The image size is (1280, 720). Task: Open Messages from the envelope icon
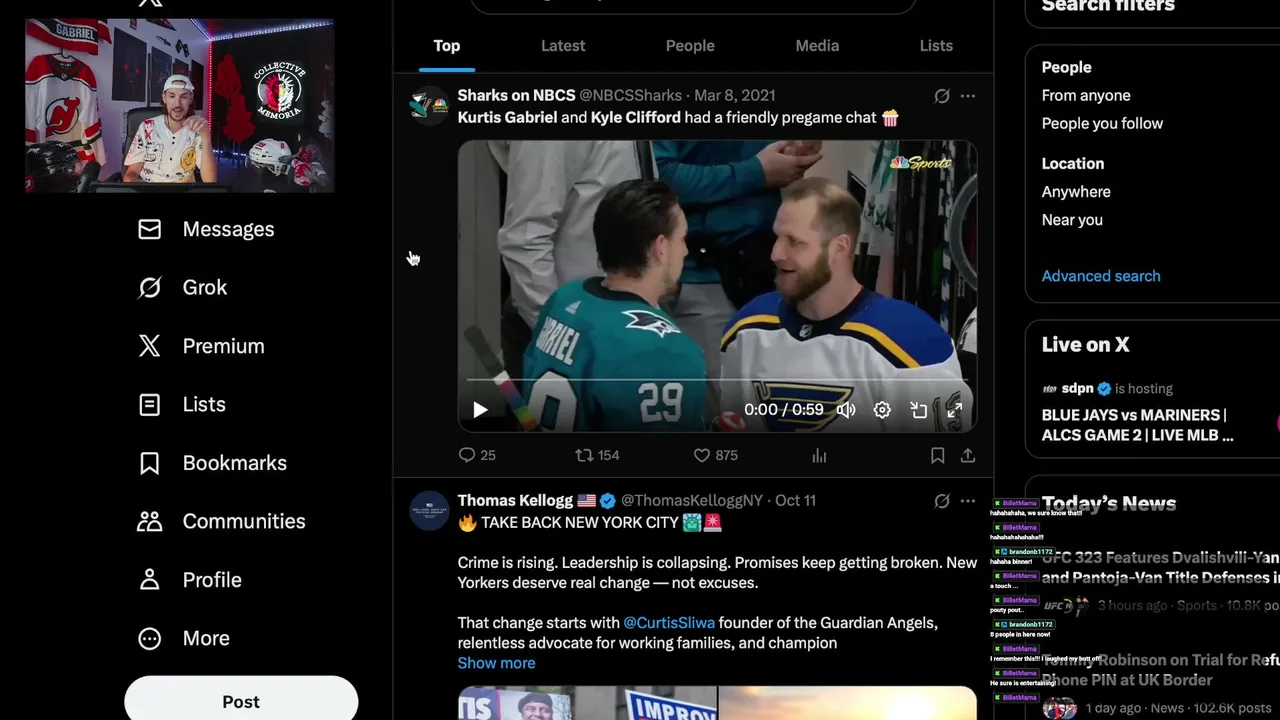pyautogui.click(x=149, y=229)
